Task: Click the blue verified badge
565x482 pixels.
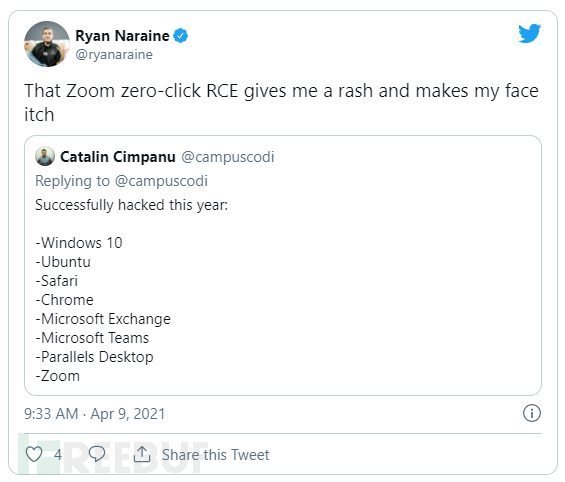Action: [x=180, y=36]
